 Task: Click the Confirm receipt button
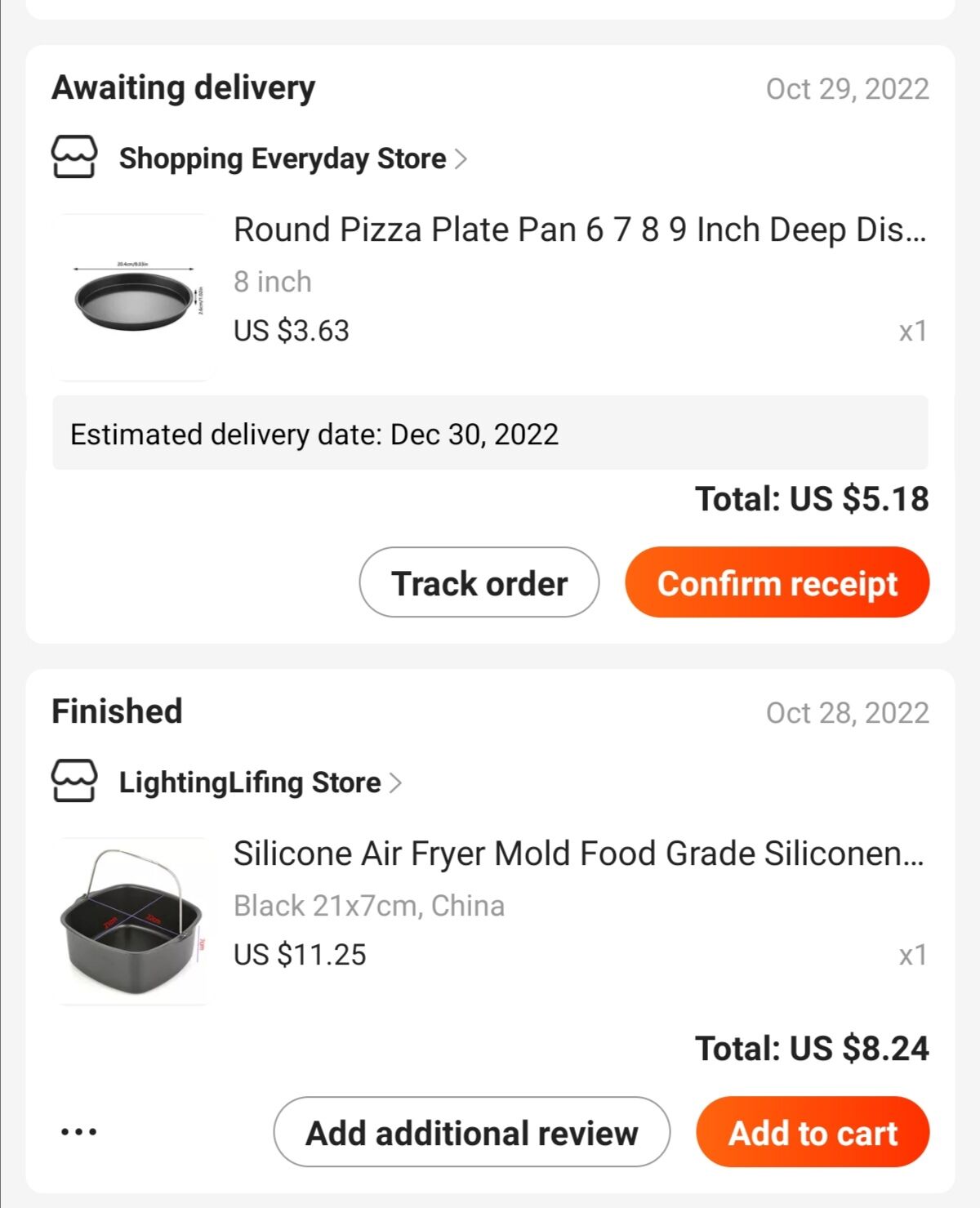pyautogui.click(x=777, y=582)
